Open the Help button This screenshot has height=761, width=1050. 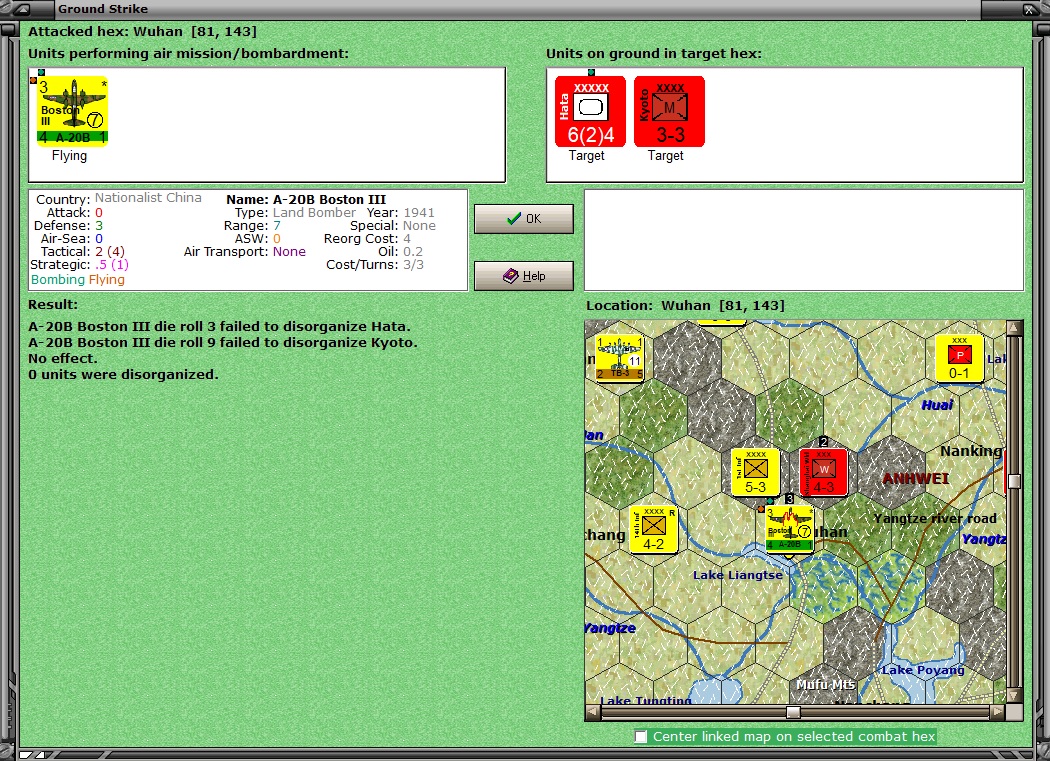pos(524,276)
